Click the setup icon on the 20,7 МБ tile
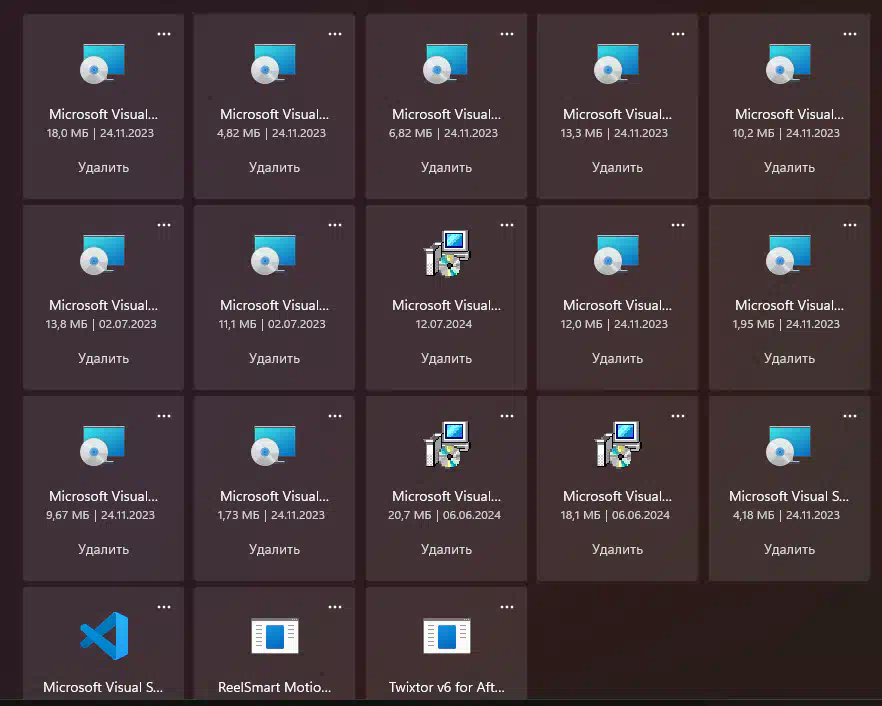882x706 pixels. (447, 444)
